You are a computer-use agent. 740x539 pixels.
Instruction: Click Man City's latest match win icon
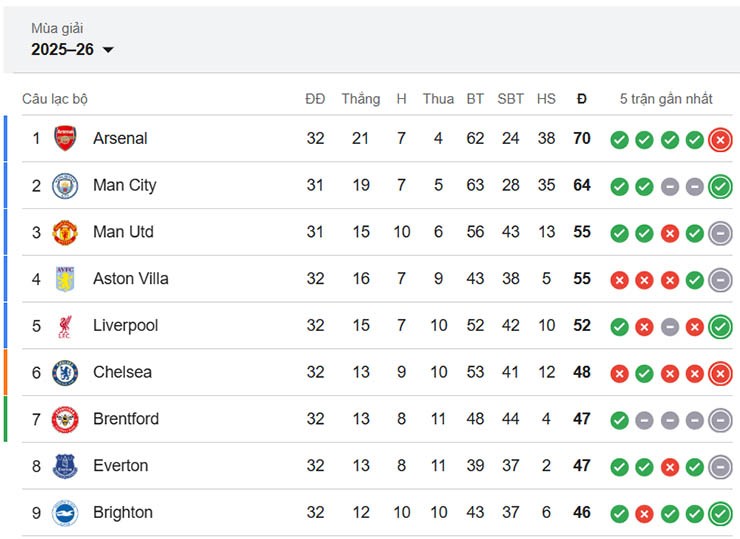(x=720, y=186)
